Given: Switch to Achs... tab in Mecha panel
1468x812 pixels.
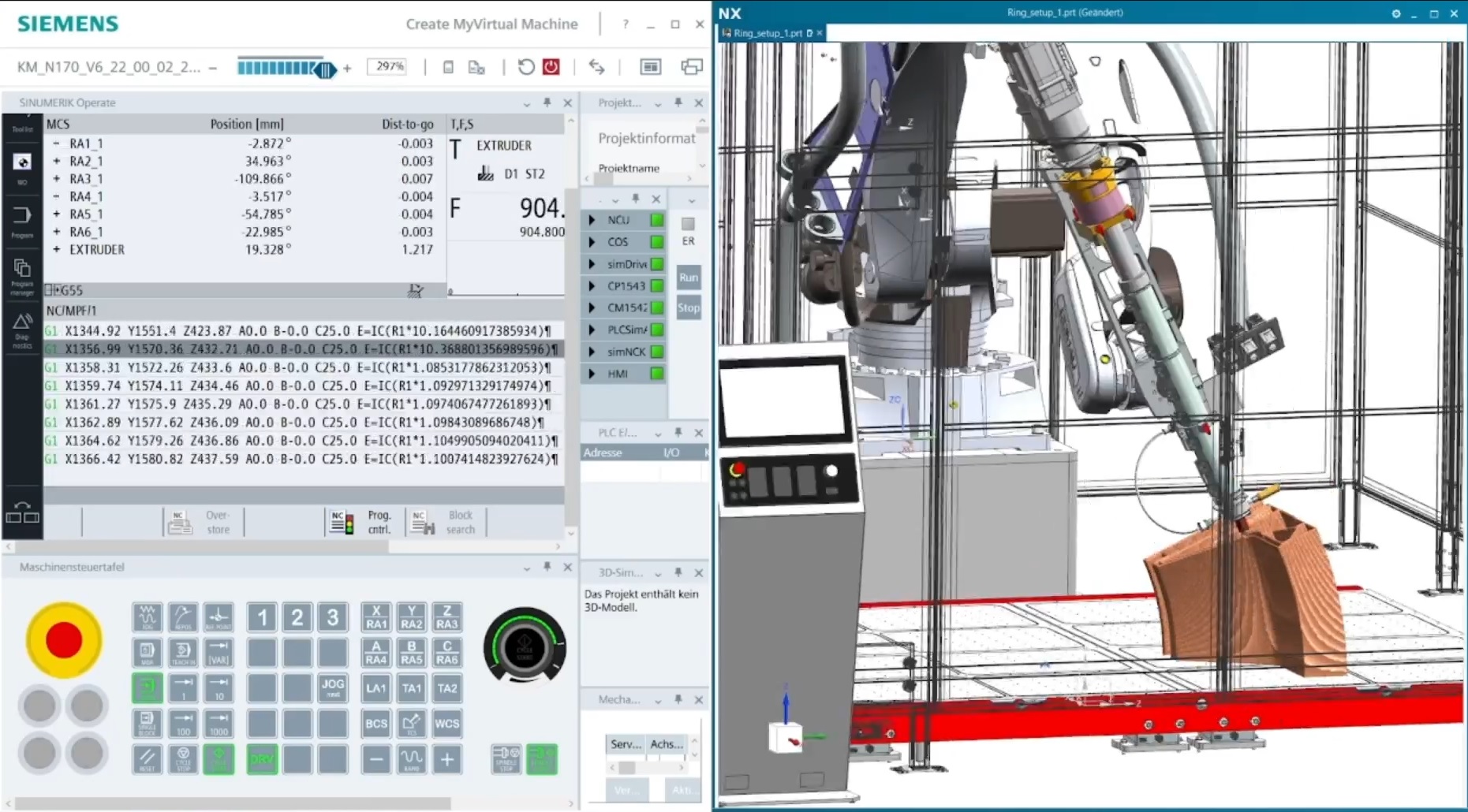Looking at the screenshot, I should tap(667, 743).
